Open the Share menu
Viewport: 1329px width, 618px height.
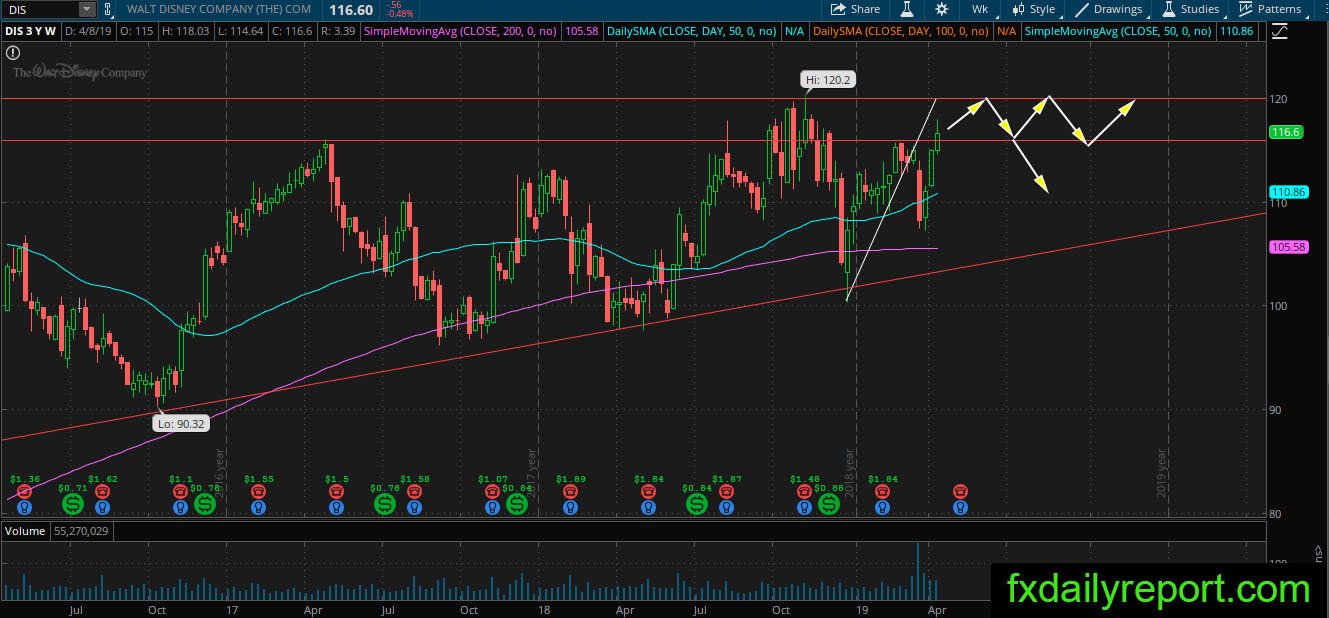[856, 9]
